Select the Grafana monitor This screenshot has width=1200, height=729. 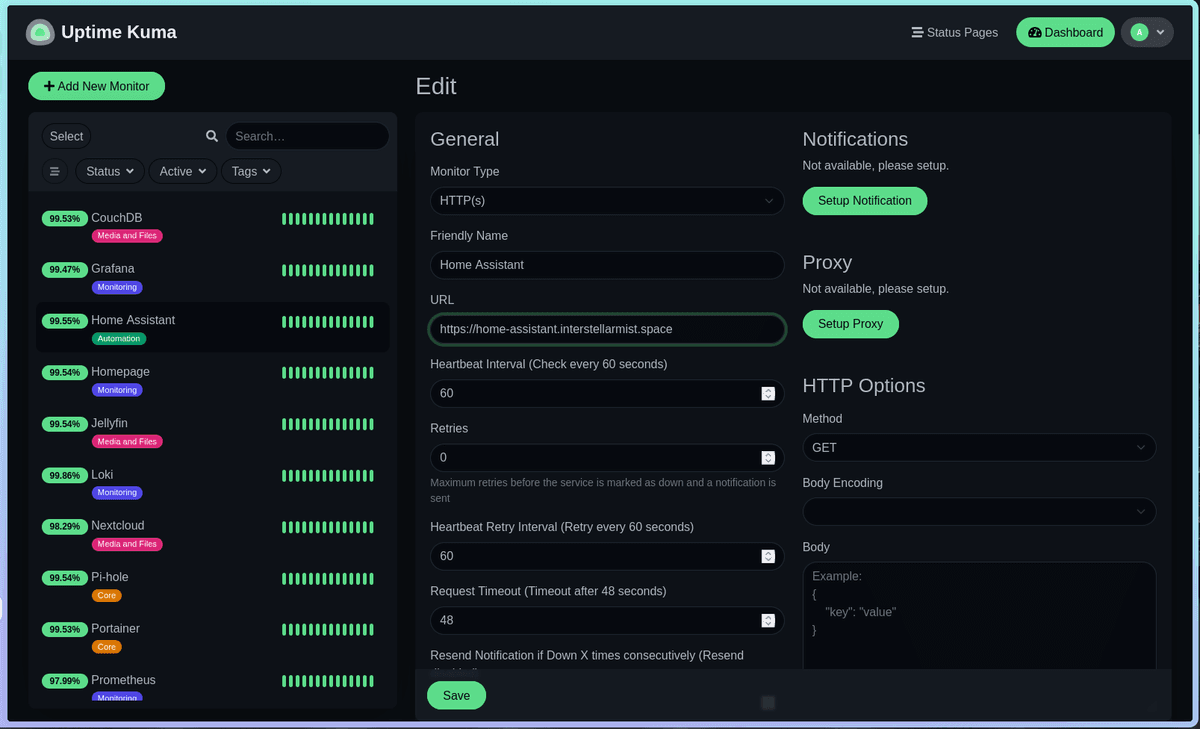coord(212,276)
